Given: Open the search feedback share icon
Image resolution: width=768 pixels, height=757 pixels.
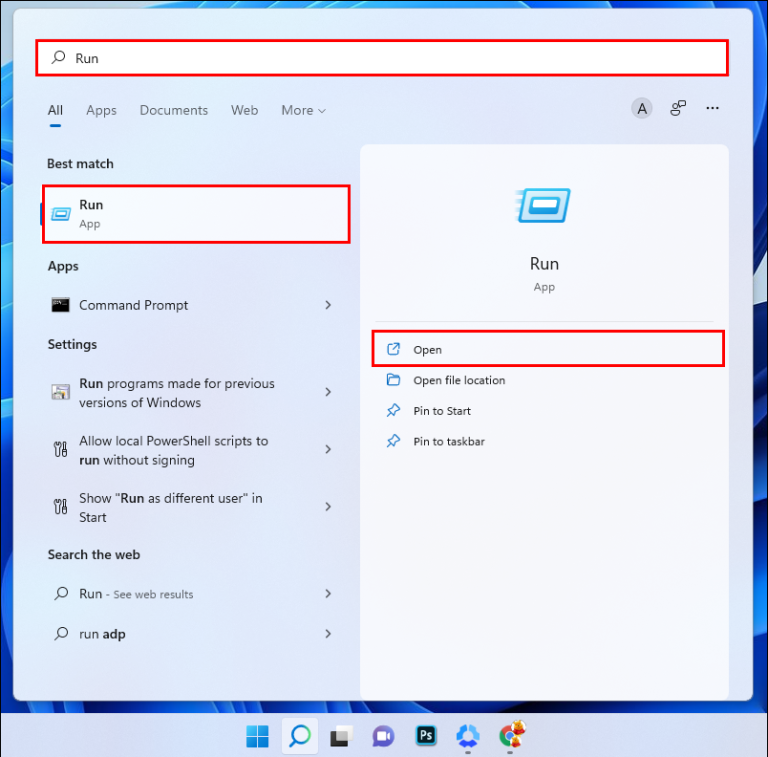Looking at the screenshot, I should pos(677,108).
